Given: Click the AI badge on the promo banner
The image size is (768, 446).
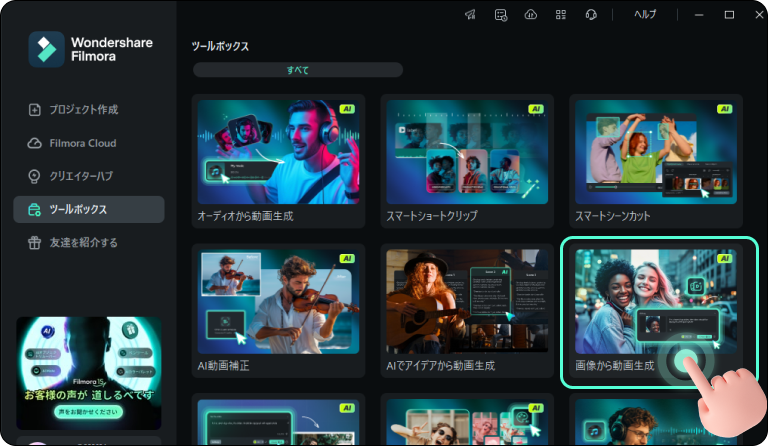Looking at the screenshot, I should pyautogui.click(x=48, y=333).
